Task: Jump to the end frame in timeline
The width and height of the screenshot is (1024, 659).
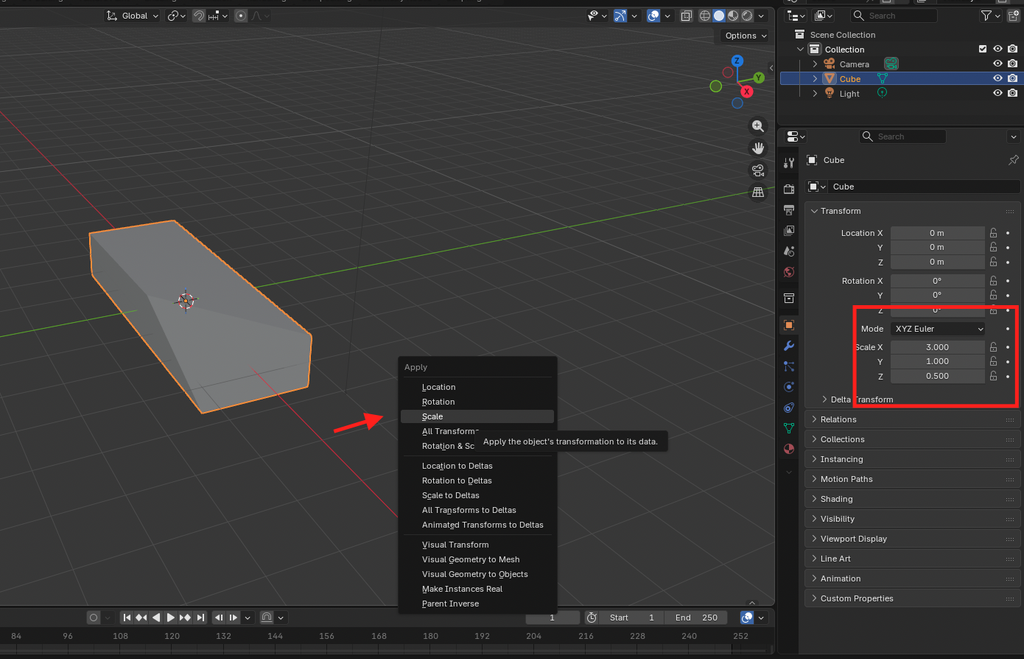Action: tap(200, 617)
